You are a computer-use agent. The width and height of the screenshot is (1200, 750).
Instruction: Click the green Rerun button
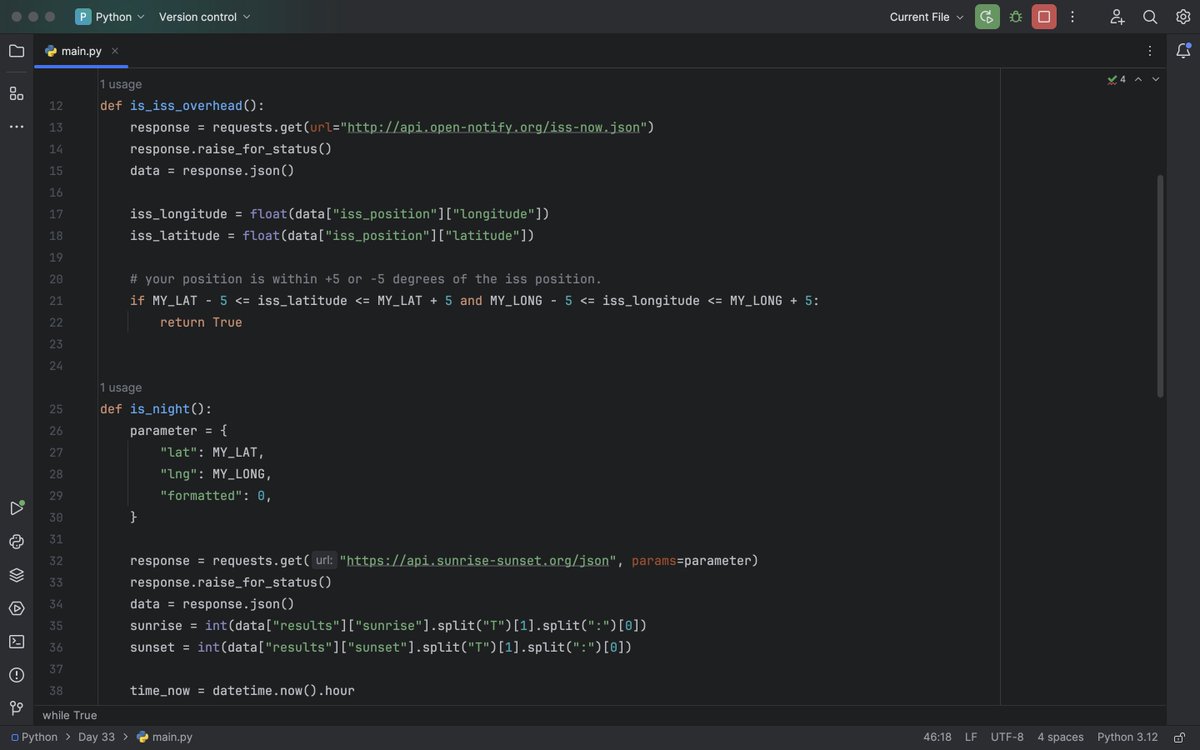point(987,17)
